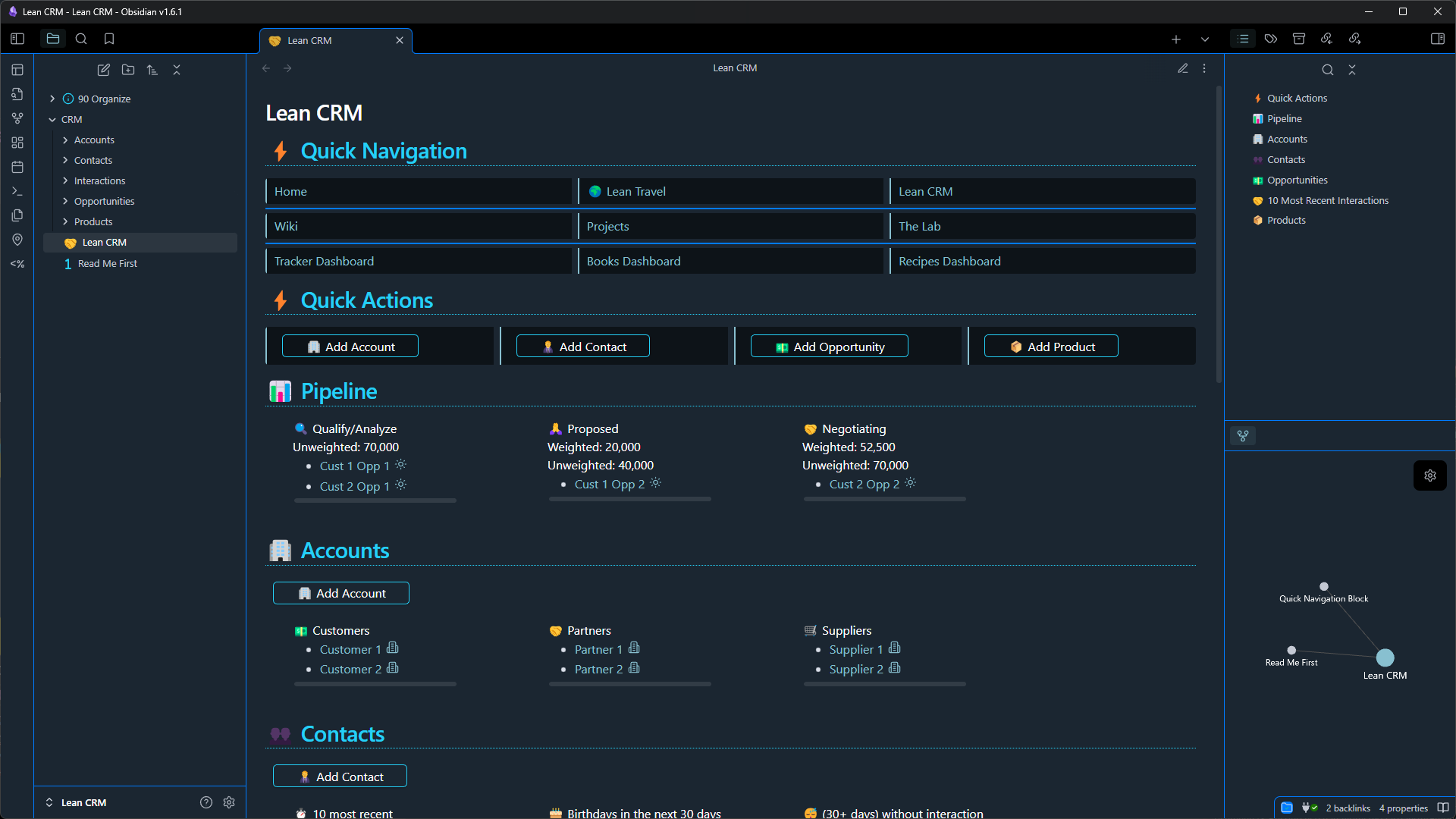Click the Add Opportunity button
This screenshot has height=819, width=1456.
pyautogui.click(x=830, y=347)
